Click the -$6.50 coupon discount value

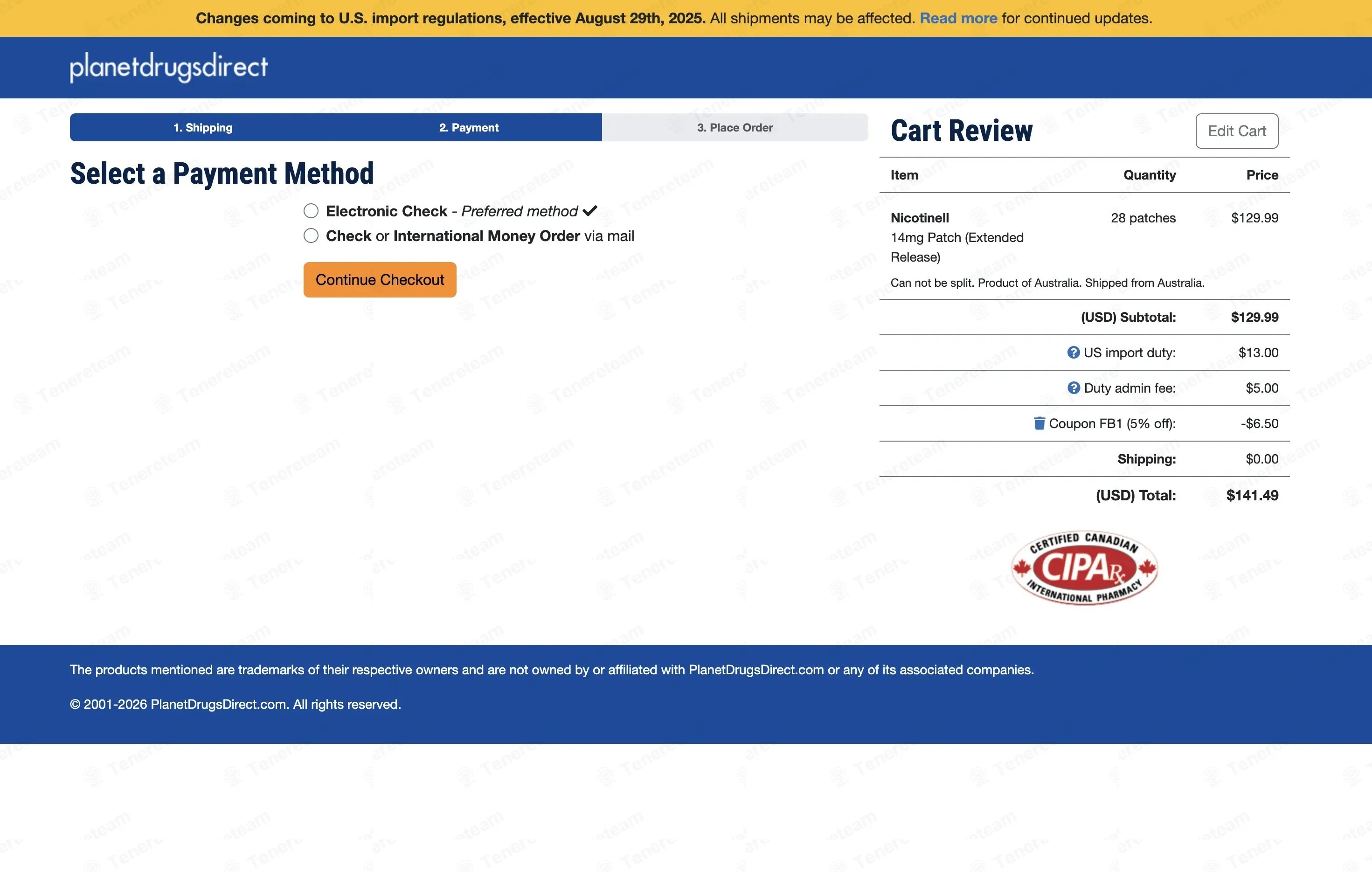(1260, 423)
